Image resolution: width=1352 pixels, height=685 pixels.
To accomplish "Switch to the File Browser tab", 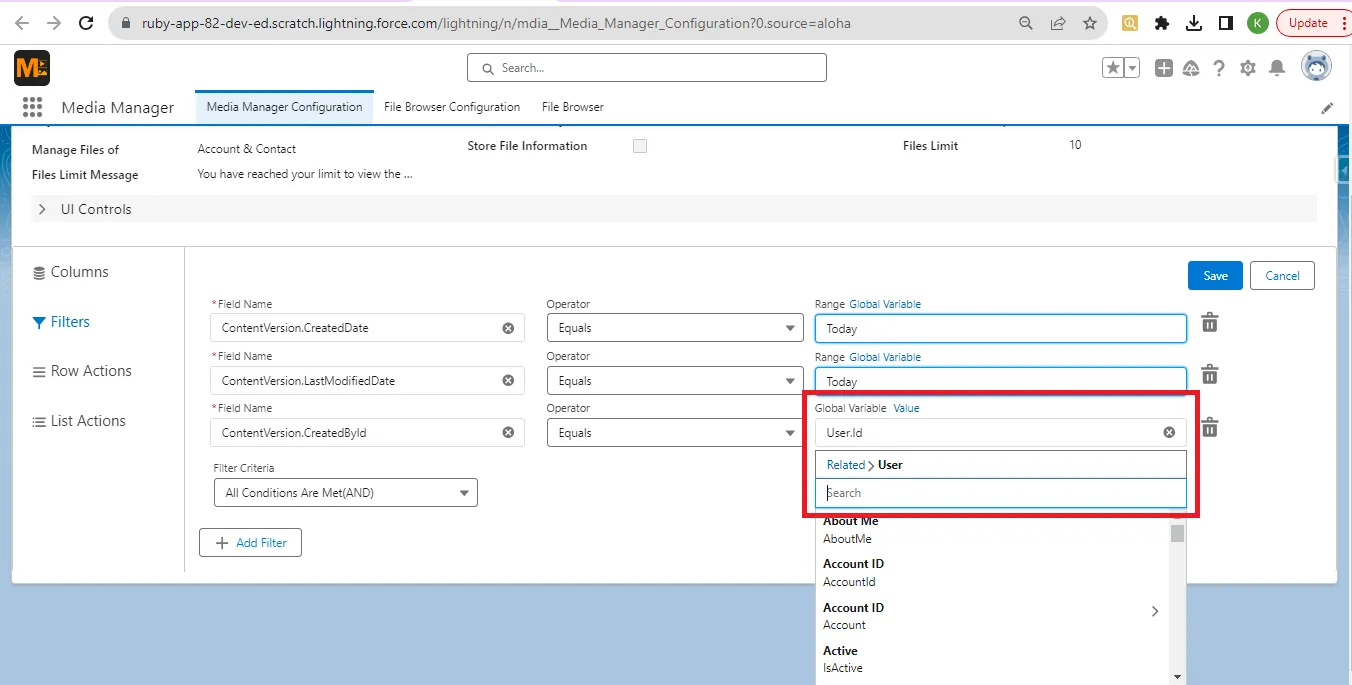I will 571,106.
